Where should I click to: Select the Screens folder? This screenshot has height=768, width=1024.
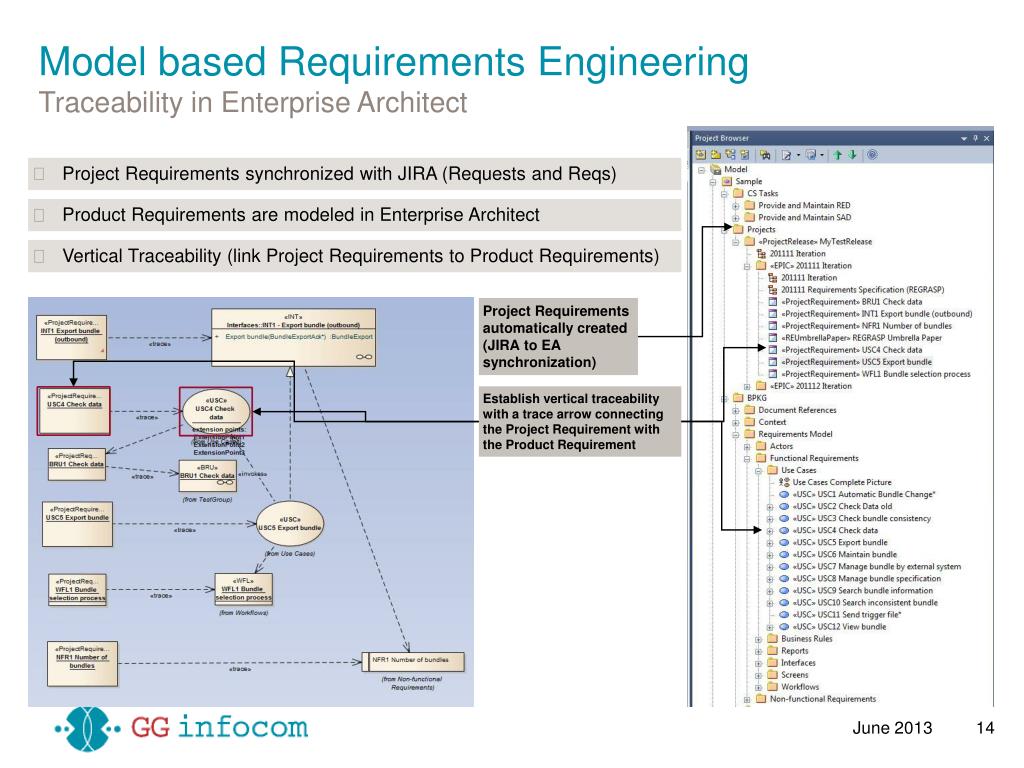pyautogui.click(x=794, y=675)
